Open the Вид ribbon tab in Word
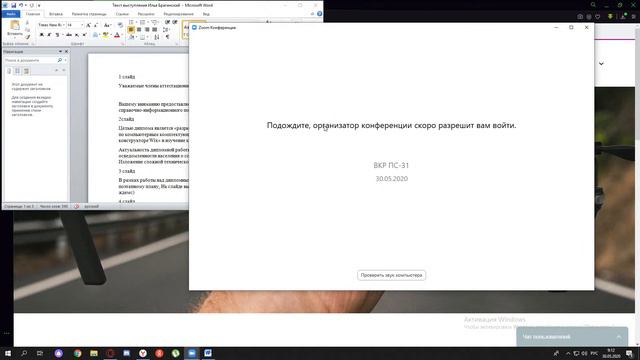This screenshot has width=640, height=360. pyautogui.click(x=206, y=14)
